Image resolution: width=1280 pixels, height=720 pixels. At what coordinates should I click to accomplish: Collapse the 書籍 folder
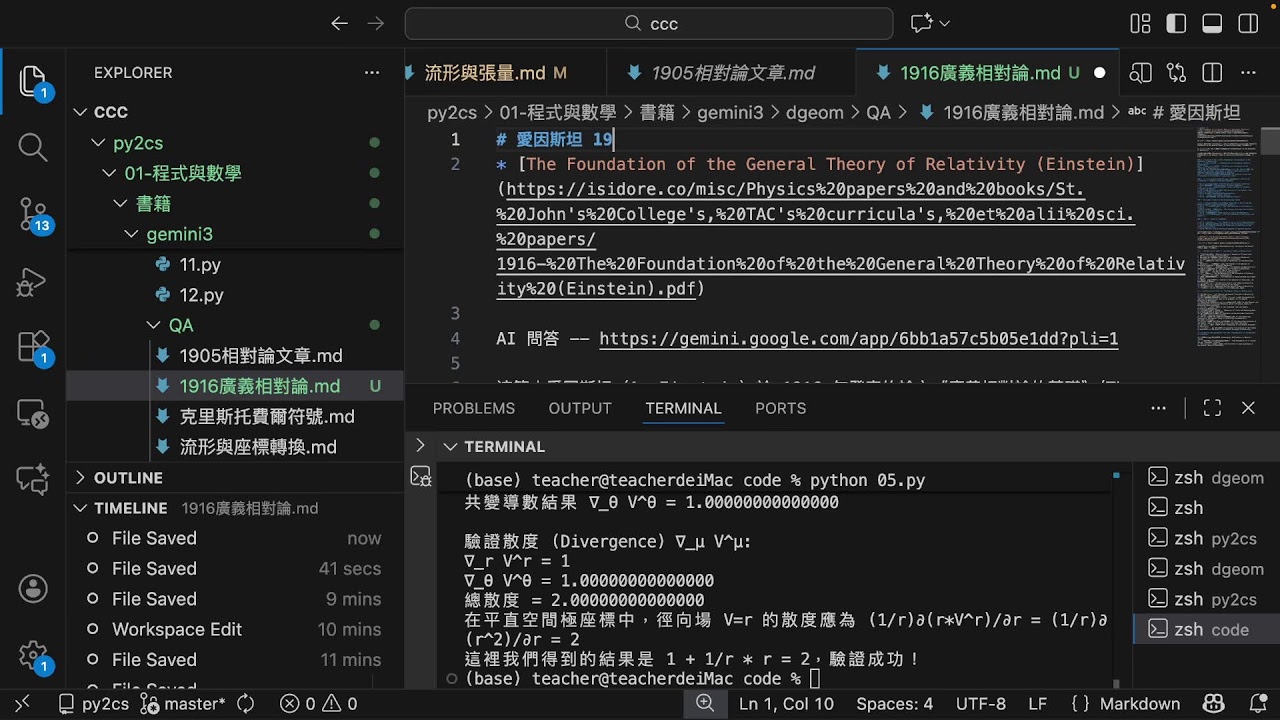tap(120, 204)
